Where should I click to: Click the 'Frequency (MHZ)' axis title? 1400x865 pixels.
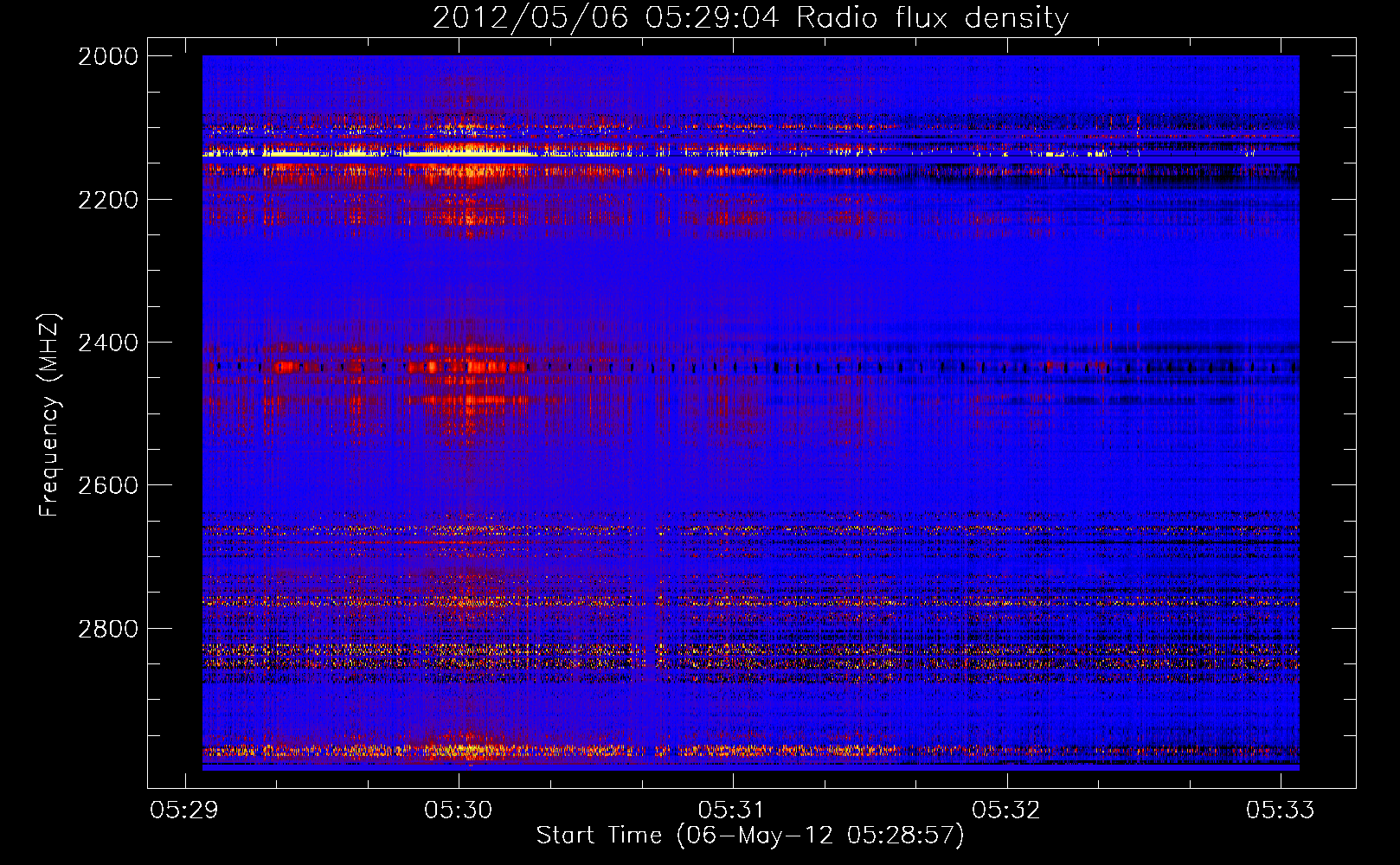(49, 415)
